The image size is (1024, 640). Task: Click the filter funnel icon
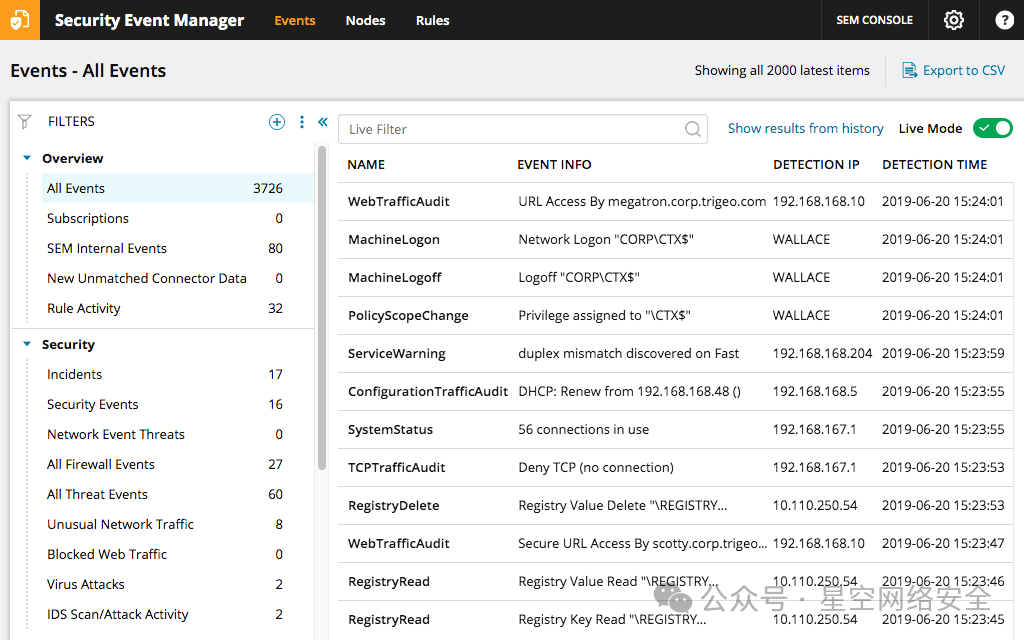point(25,121)
